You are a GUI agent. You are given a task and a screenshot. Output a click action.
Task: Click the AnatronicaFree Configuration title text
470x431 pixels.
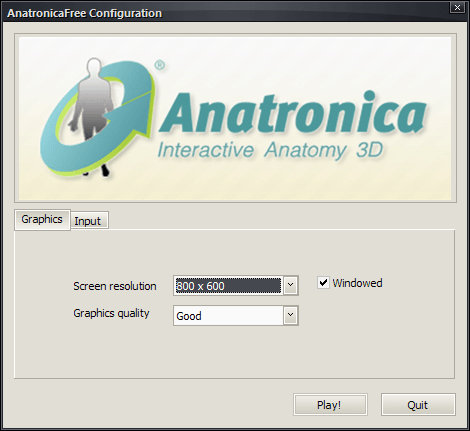tap(85, 13)
